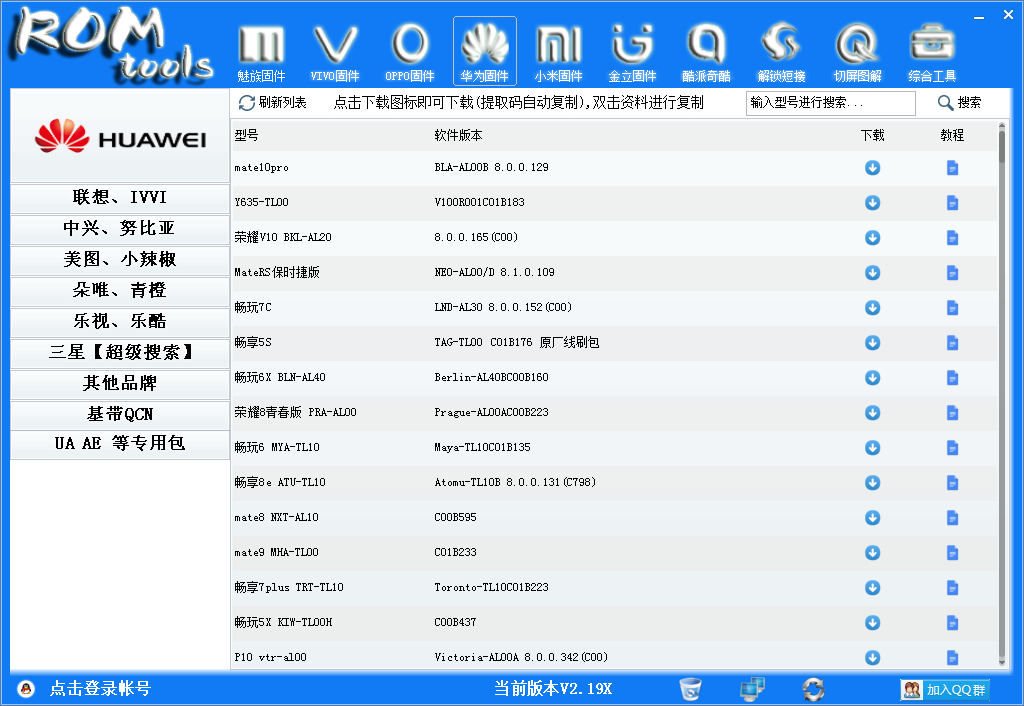Click the 点击登录帐号 login link
This screenshot has height=706, width=1024.
[100, 688]
